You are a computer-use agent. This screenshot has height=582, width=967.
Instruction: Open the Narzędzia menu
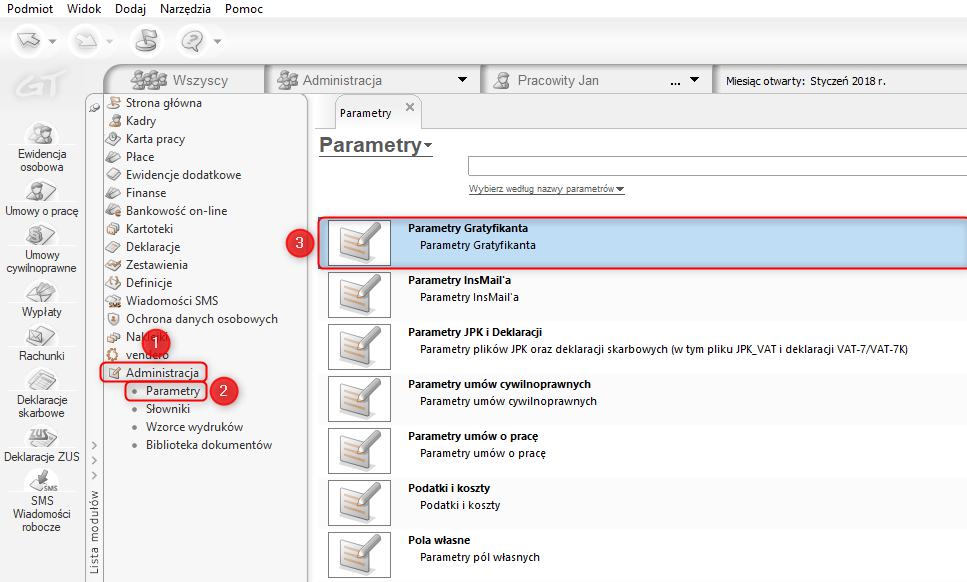(x=185, y=9)
